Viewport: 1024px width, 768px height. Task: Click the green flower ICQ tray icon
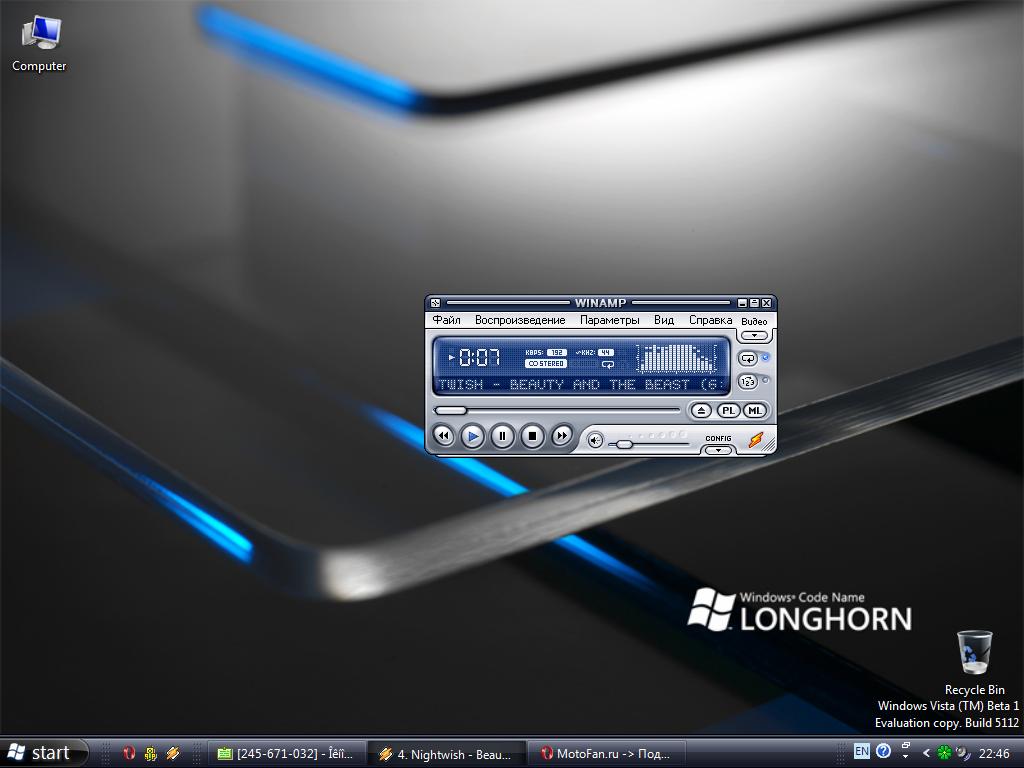point(944,753)
